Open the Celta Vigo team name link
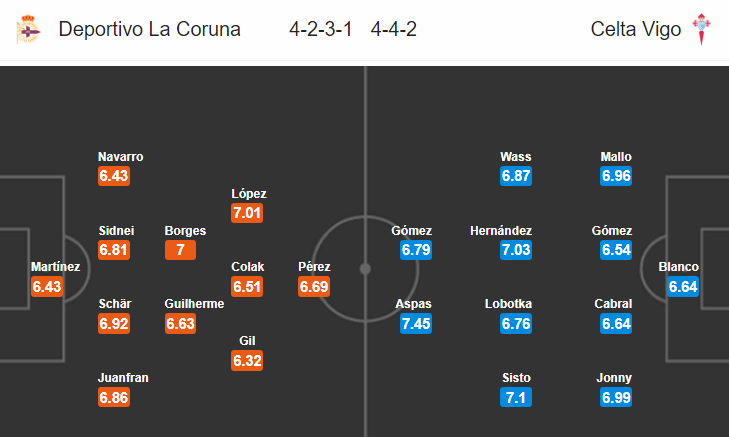The image size is (729, 437). coord(636,29)
